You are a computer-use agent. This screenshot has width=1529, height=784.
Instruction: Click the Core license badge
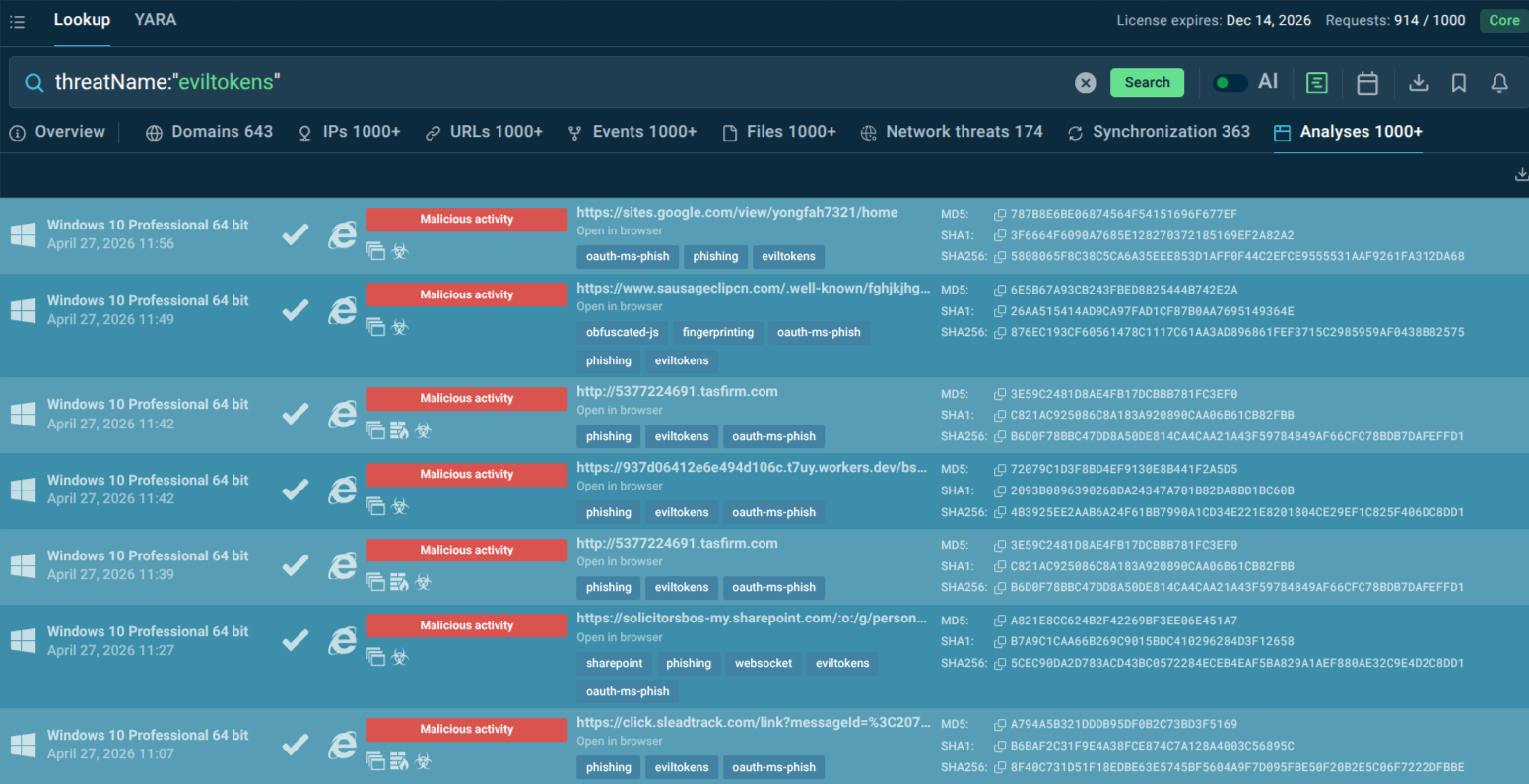click(x=1503, y=20)
